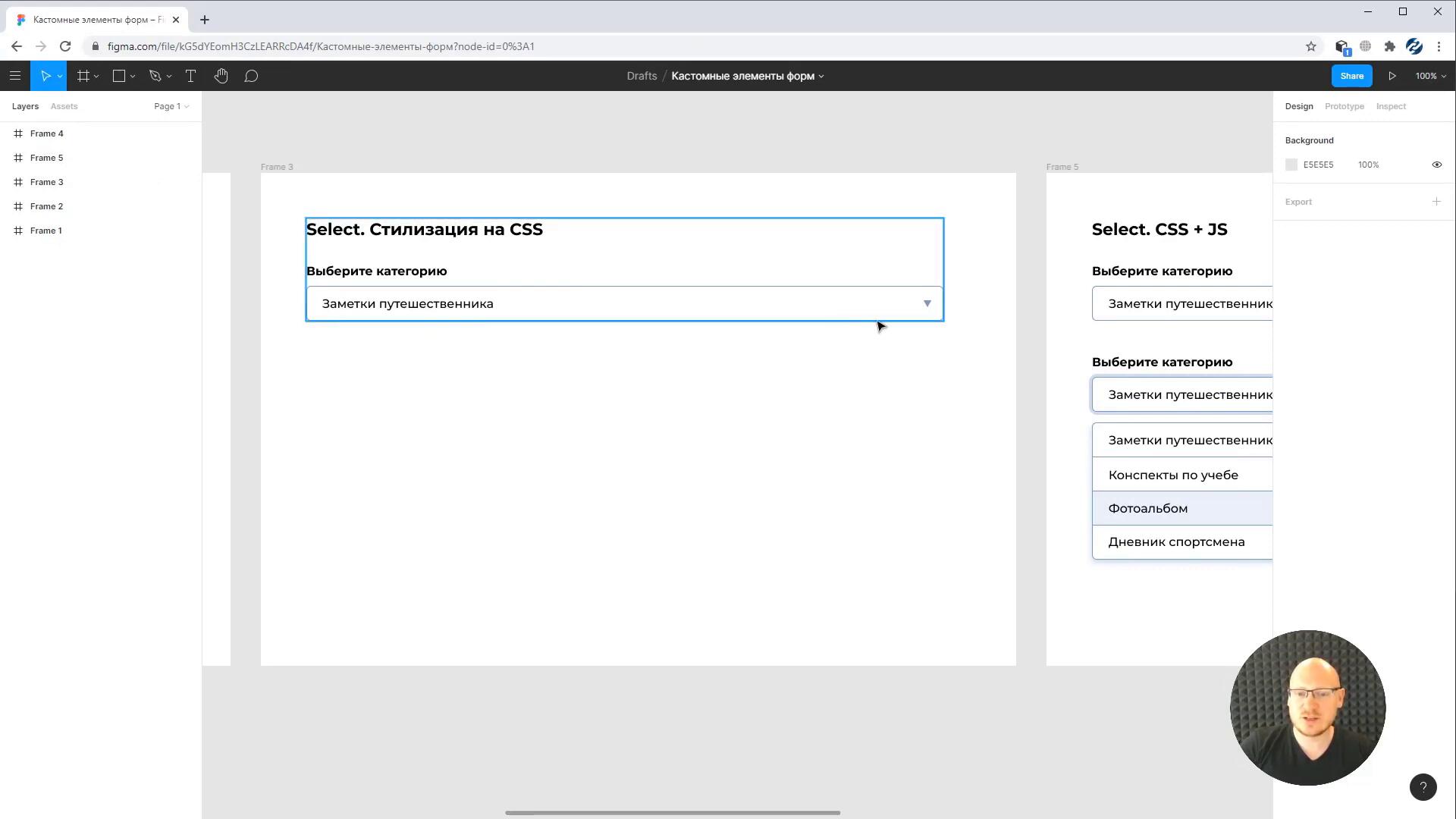The width and height of the screenshot is (1456, 819).
Task: Switch to the Prototype tab
Action: 1344,106
